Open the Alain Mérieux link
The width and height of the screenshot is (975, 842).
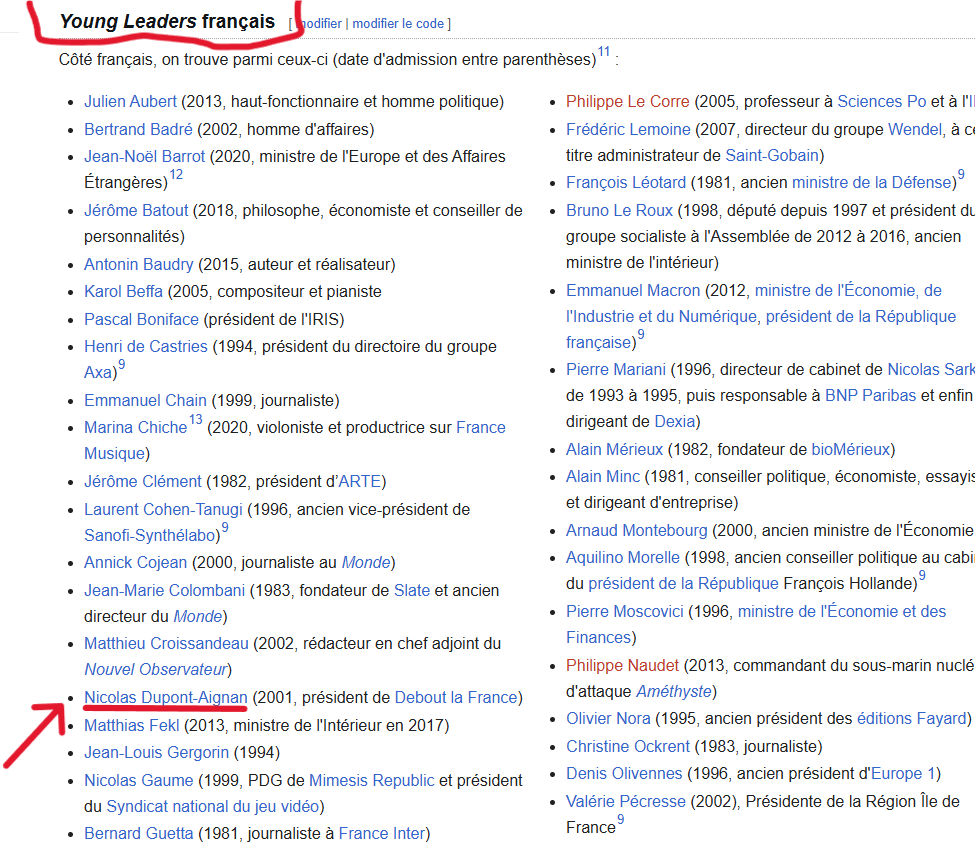pos(614,449)
